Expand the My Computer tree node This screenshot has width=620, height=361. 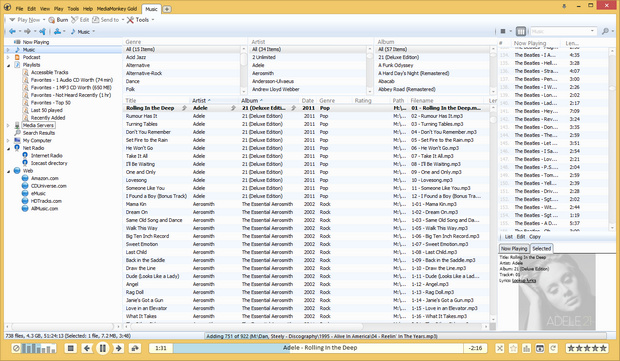click(x=8, y=140)
